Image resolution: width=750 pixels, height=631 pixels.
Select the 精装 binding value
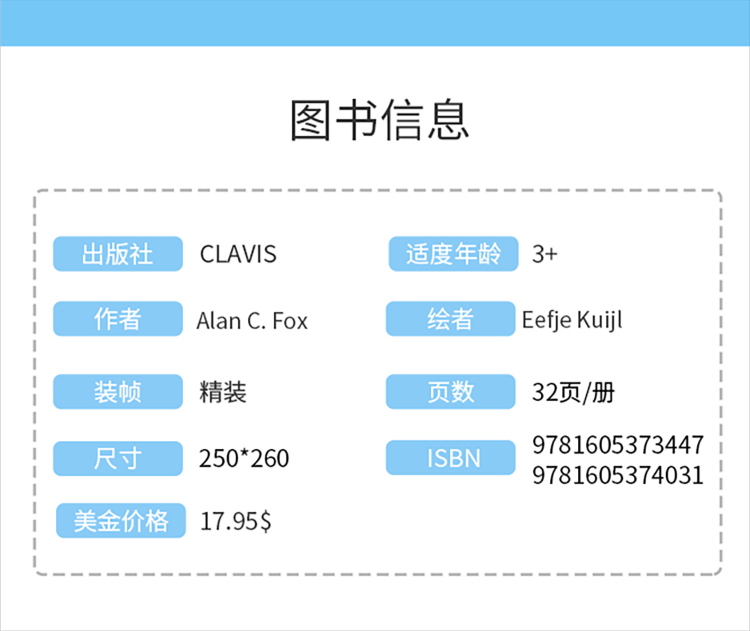pyautogui.click(x=223, y=392)
